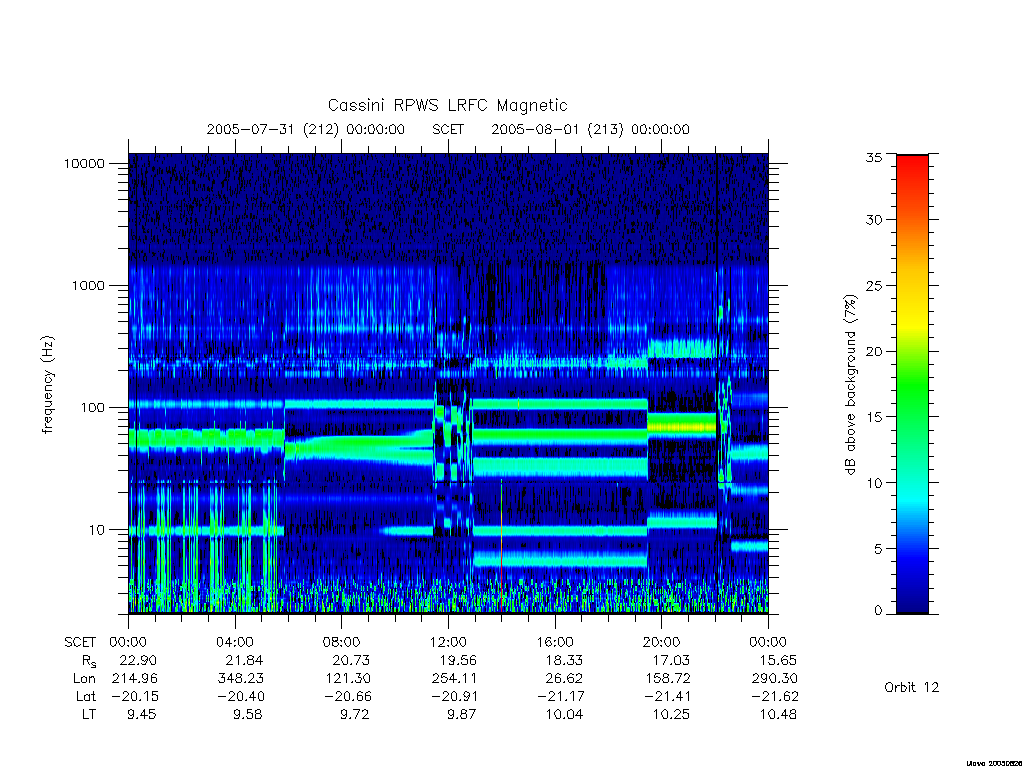Click the 20:00 time tick label
The image size is (1024, 768).
tap(662, 643)
